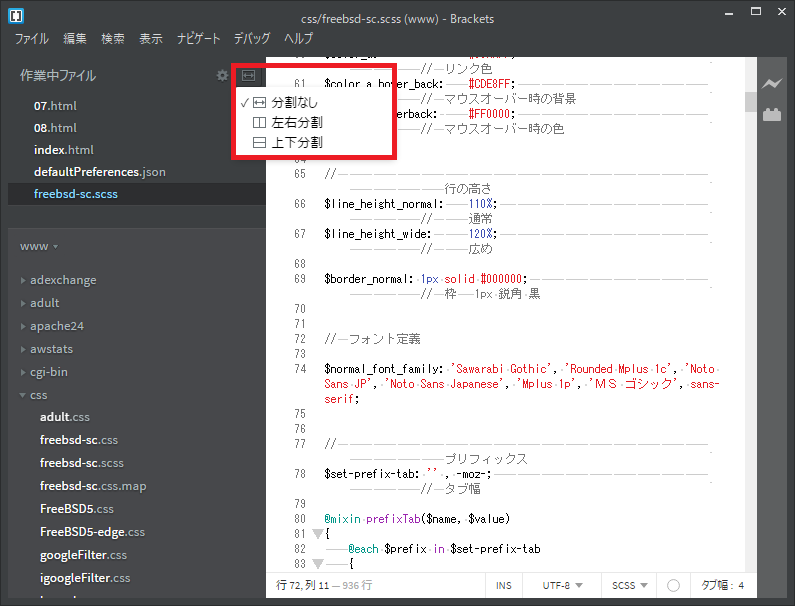Open freebsd-sc.css in the file tree
The image size is (795, 606).
79,440
